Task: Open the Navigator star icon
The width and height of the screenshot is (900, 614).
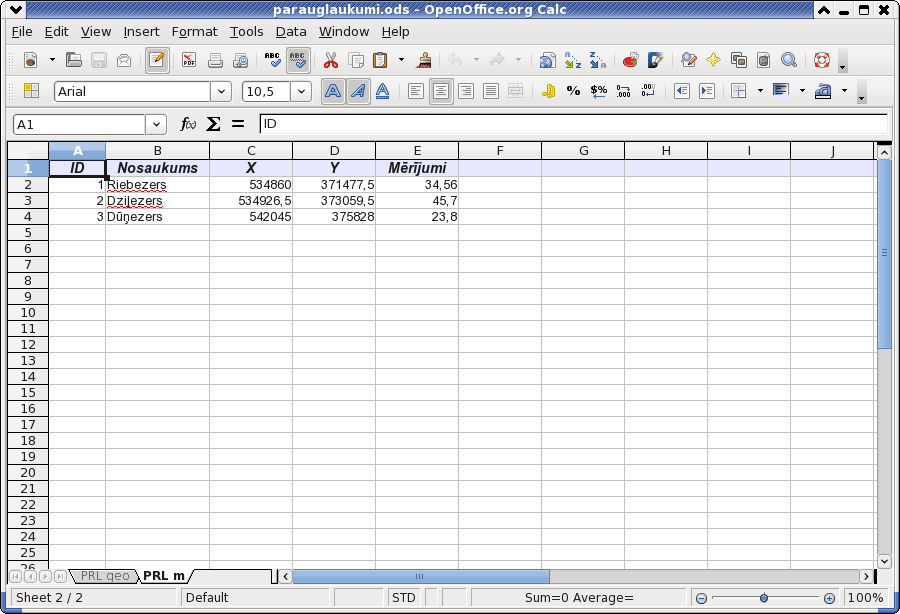Action: (x=713, y=60)
